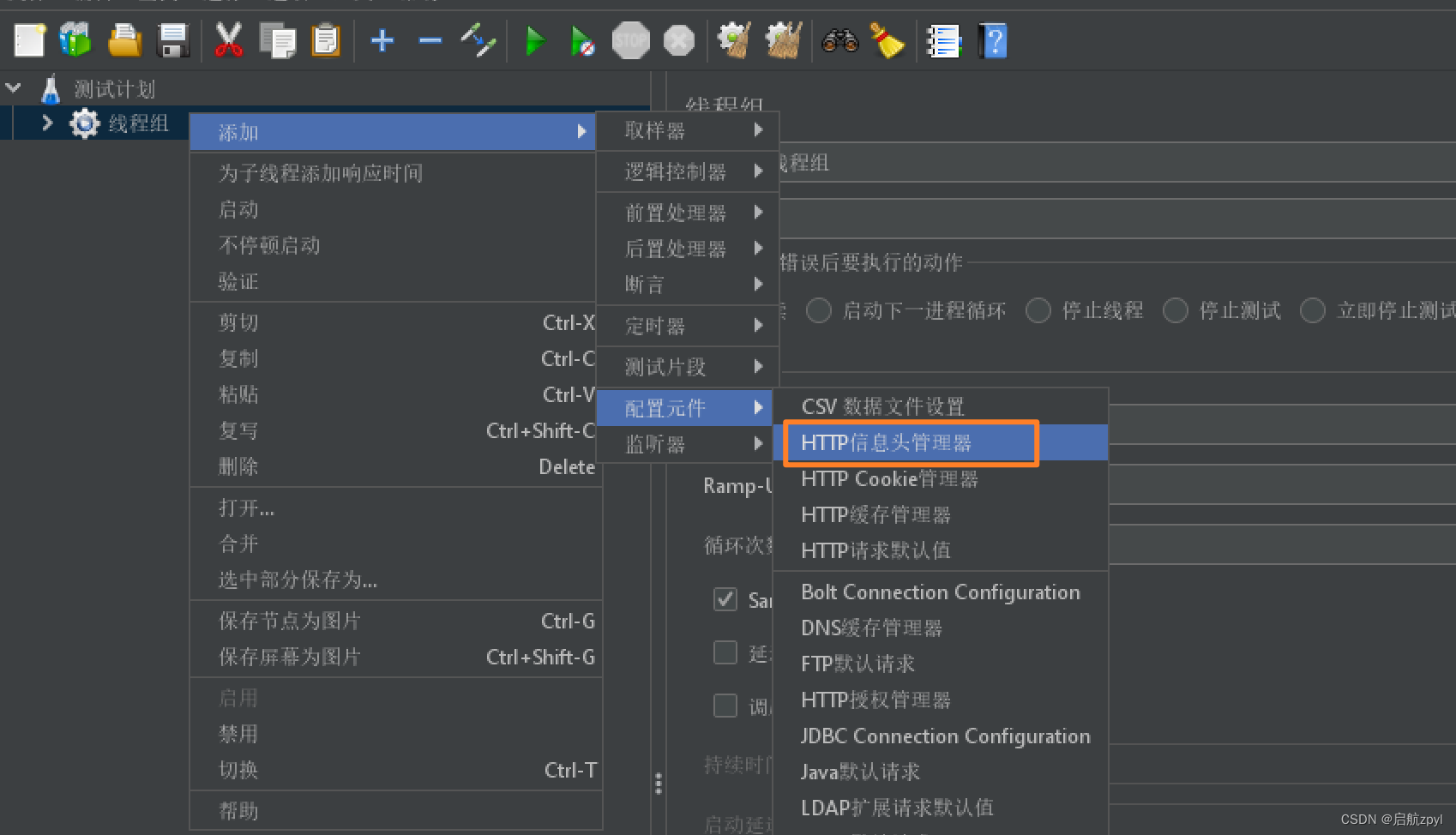1456x835 pixels.
Task: Choose DNS缓存管理器 menu item
Action: click(941, 628)
